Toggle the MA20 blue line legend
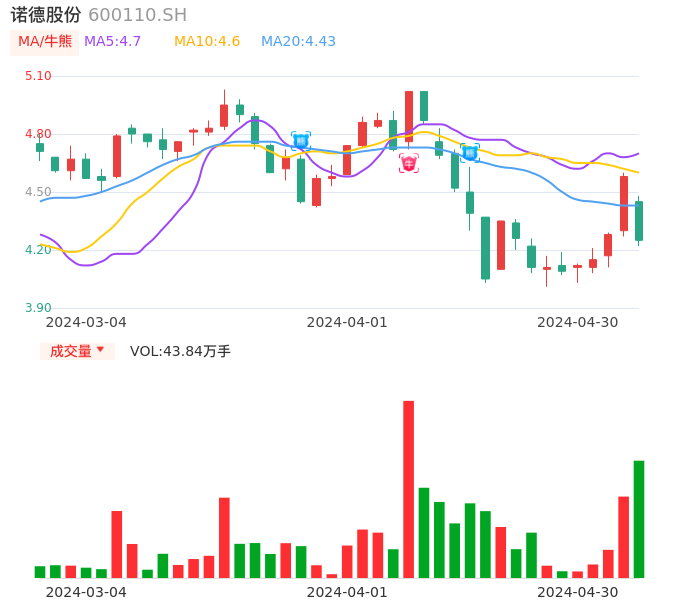The height and width of the screenshot is (606, 686). [x=298, y=42]
